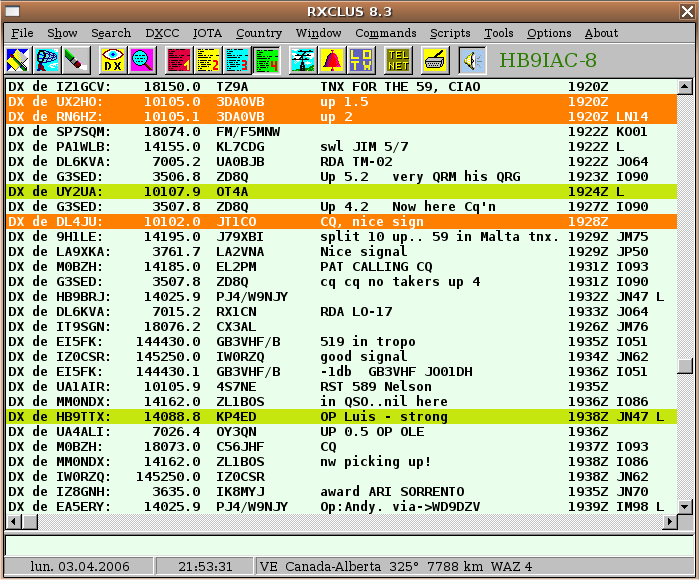The height and width of the screenshot is (580, 699).
Task: Open the Options menu
Action: point(549,33)
